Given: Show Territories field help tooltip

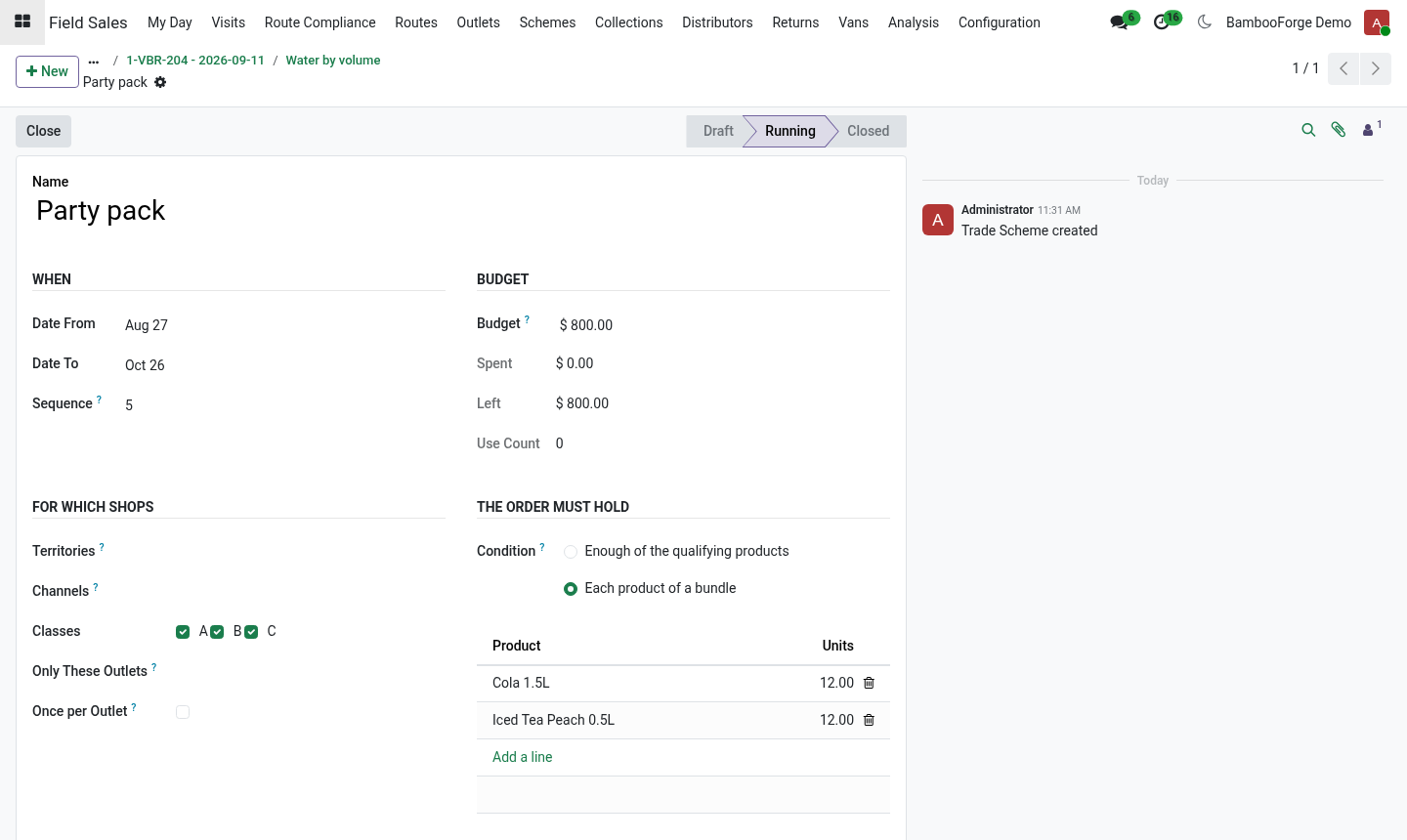Looking at the screenshot, I should click(x=102, y=547).
